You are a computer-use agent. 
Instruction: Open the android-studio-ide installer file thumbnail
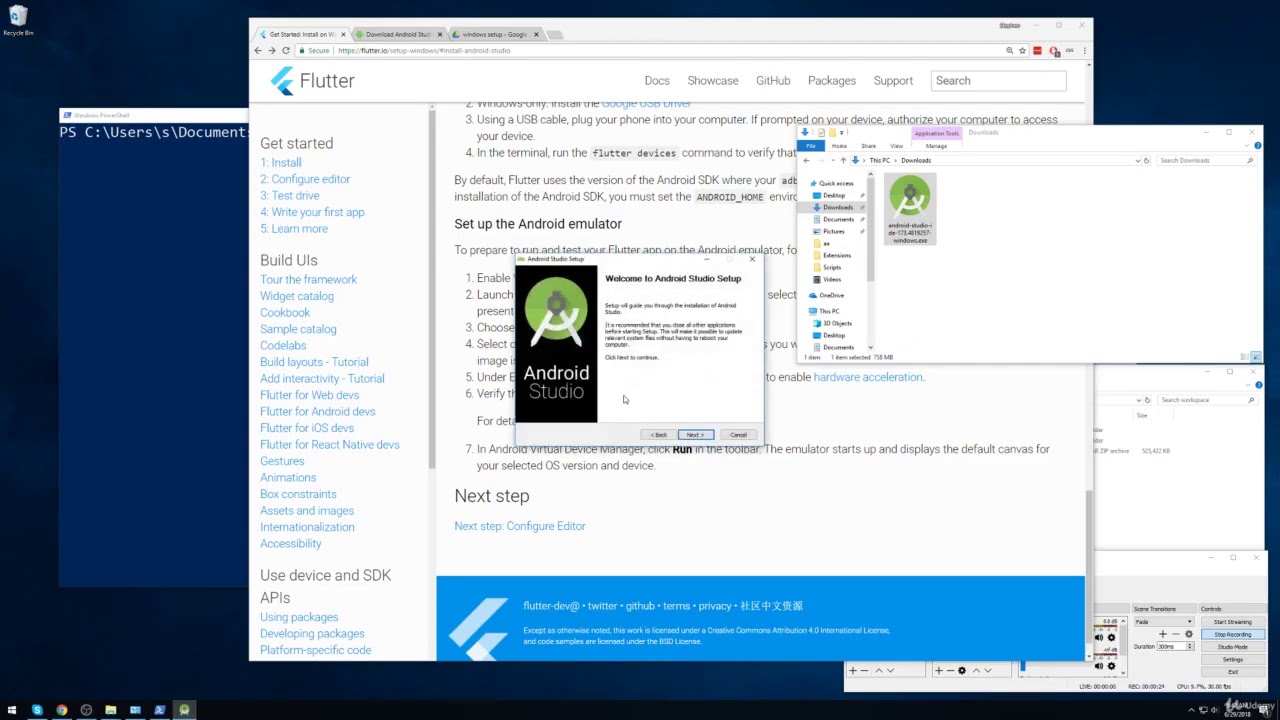click(910, 209)
